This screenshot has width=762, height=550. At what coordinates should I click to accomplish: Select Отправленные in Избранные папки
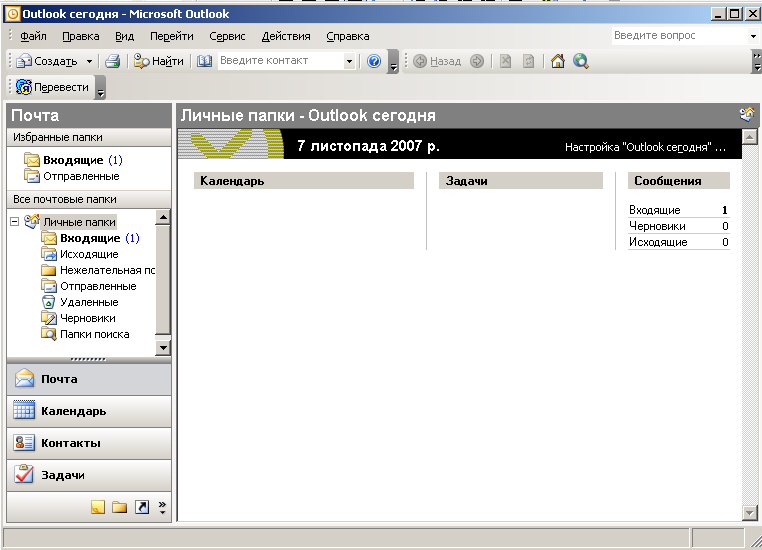click(71, 176)
